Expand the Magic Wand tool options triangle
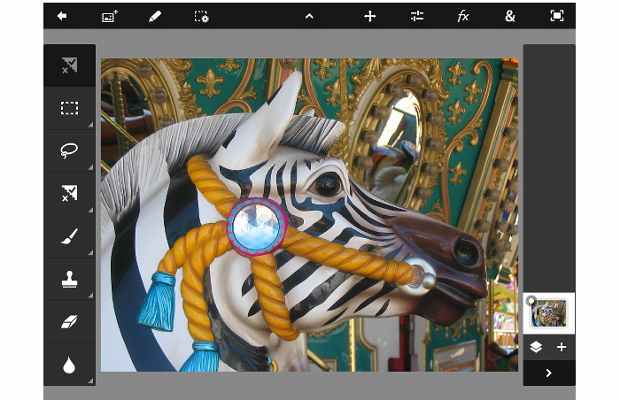The image size is (620, 400). point(91,210)
